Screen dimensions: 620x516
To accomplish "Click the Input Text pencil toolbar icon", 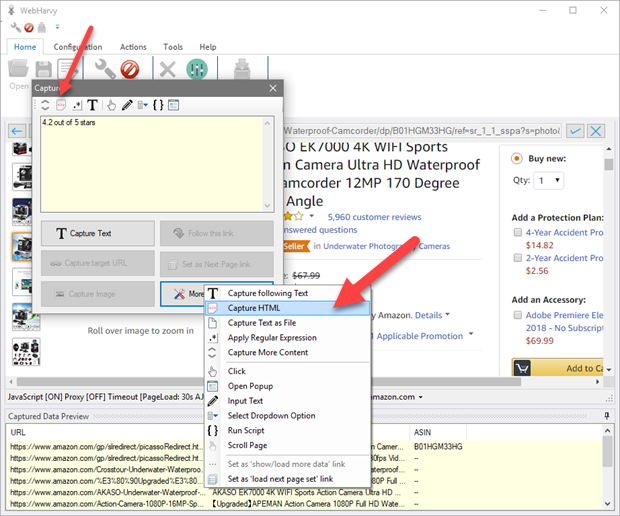I will click(126, 104).
